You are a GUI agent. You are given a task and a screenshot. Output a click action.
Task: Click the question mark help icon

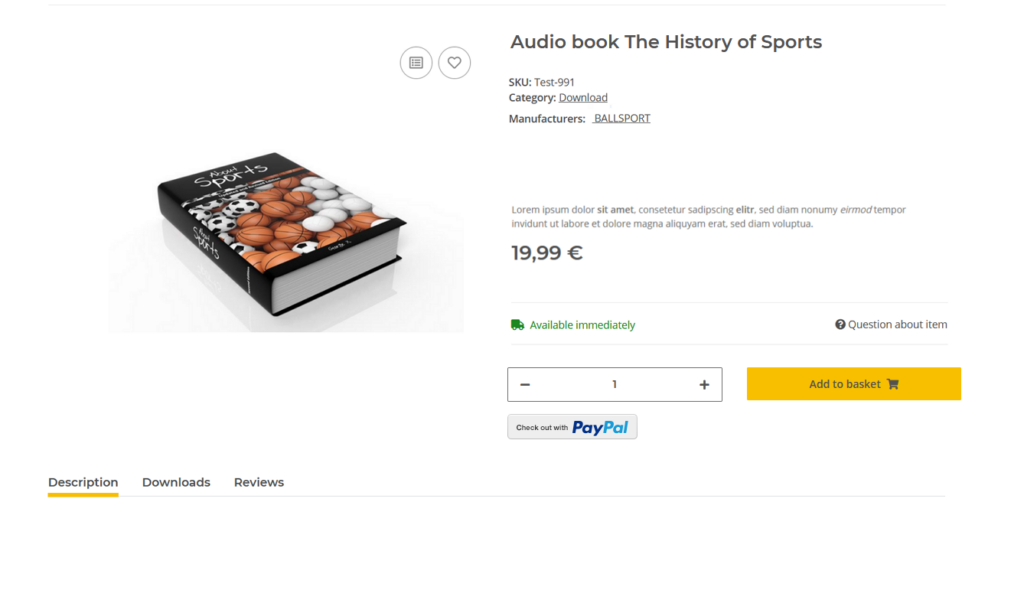pos(840,325)
